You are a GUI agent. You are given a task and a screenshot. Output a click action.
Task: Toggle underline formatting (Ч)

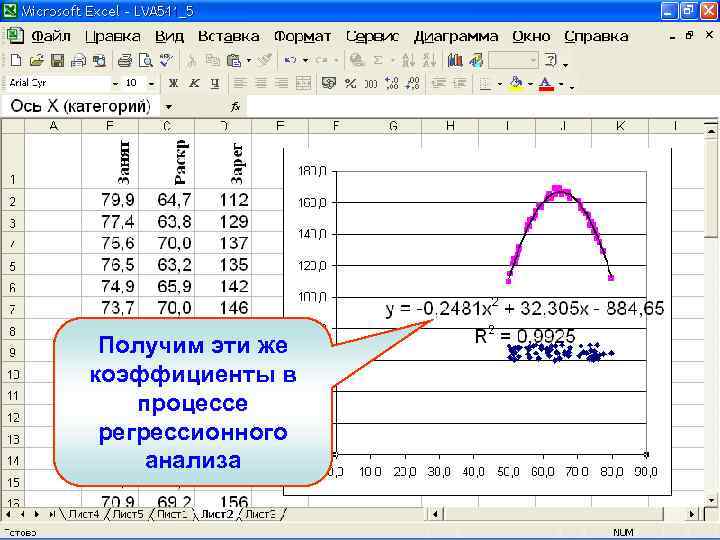(x=214, y=83)
